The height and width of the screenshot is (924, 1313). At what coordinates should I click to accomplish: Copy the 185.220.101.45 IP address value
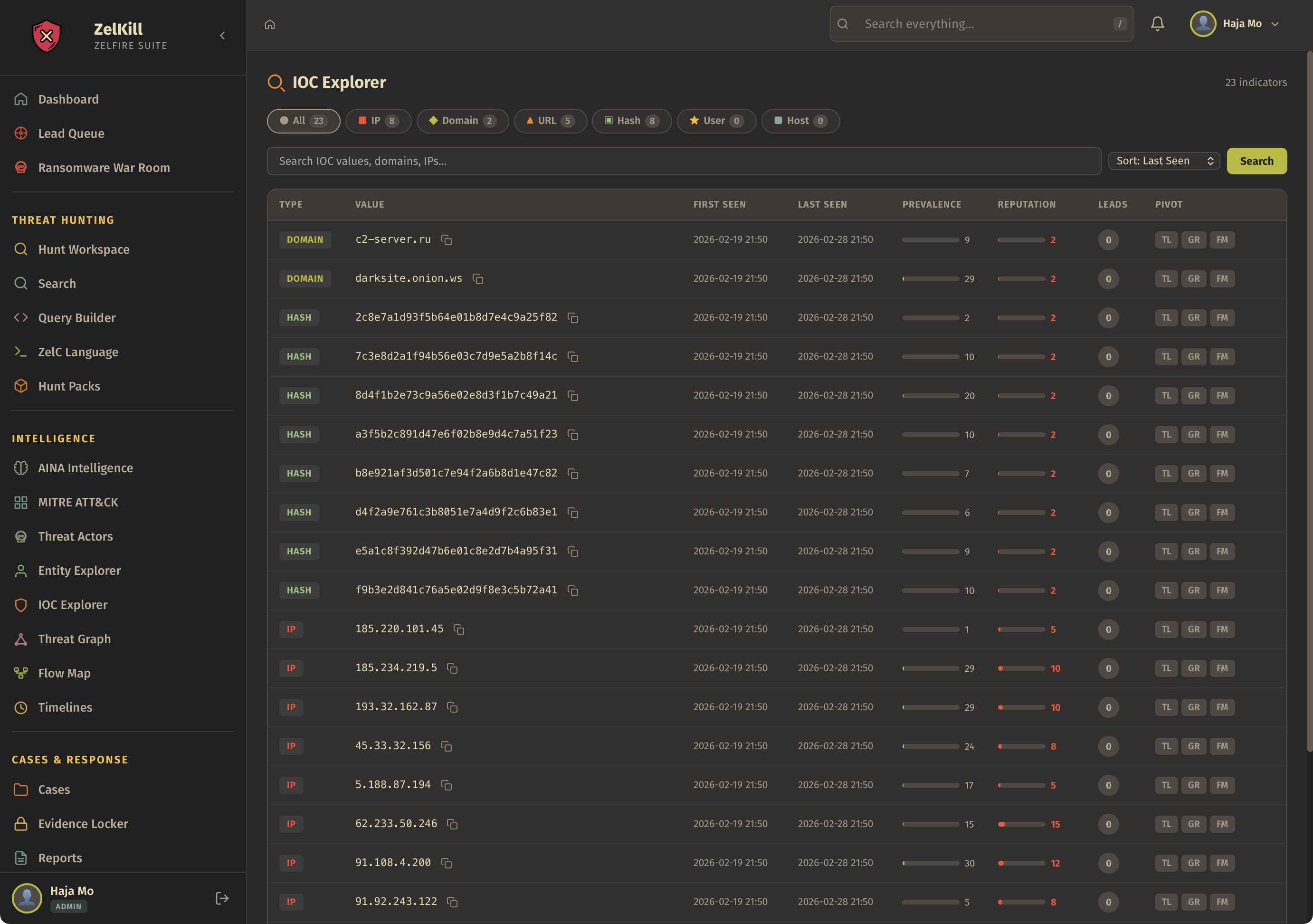point(458,629)
